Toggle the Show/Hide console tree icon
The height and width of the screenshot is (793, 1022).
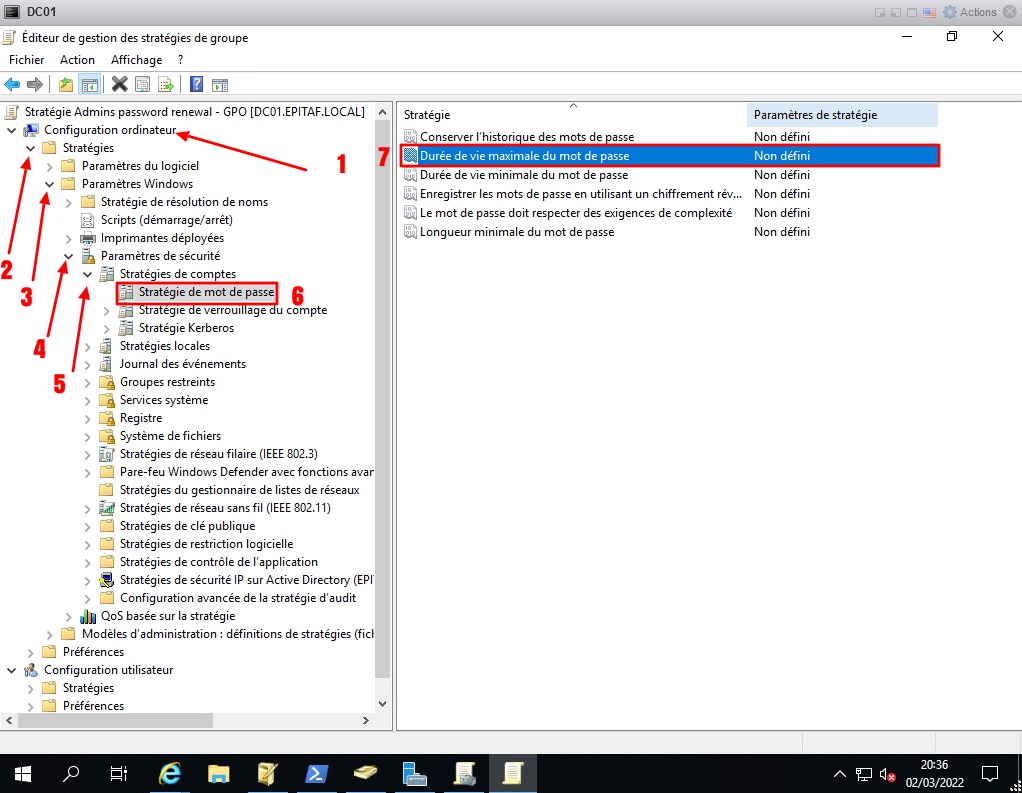90,84
